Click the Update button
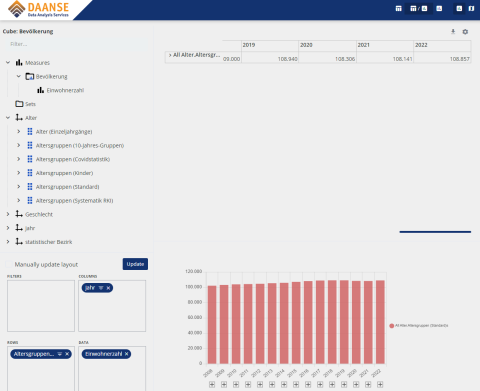The height and width of the screenshot is (391, 480). (x=135, y=264)
